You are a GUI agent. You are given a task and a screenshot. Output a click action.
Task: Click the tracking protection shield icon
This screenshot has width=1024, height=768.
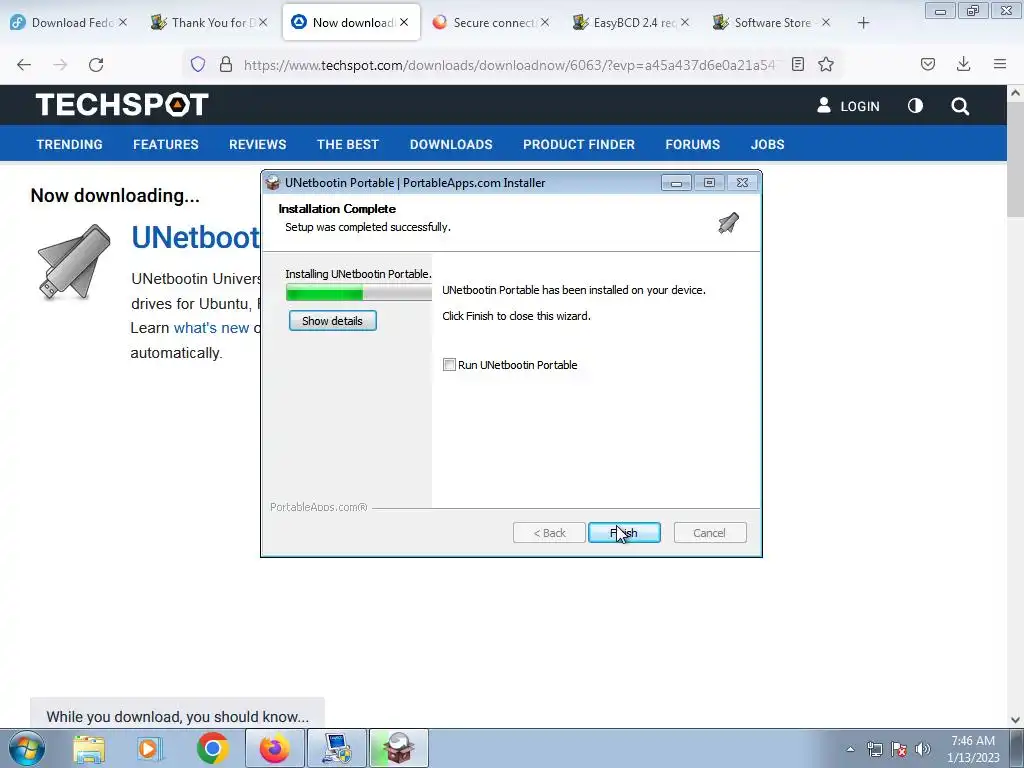point(198,64)
